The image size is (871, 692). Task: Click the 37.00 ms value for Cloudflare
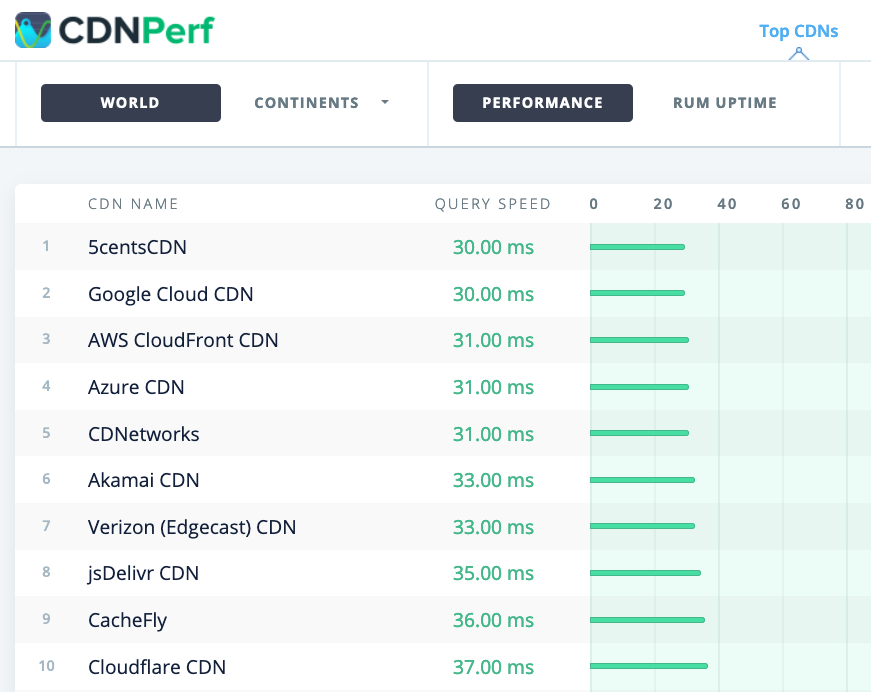pyautogui.click(x=493, y=667)
